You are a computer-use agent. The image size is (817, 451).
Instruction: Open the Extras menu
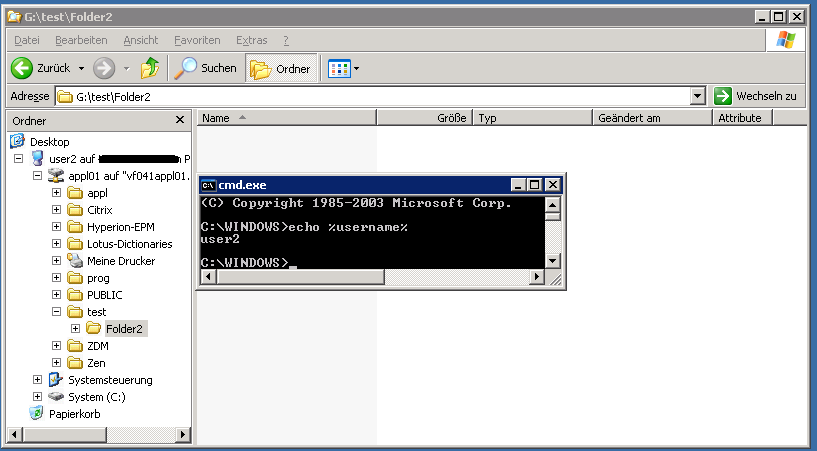252,40
